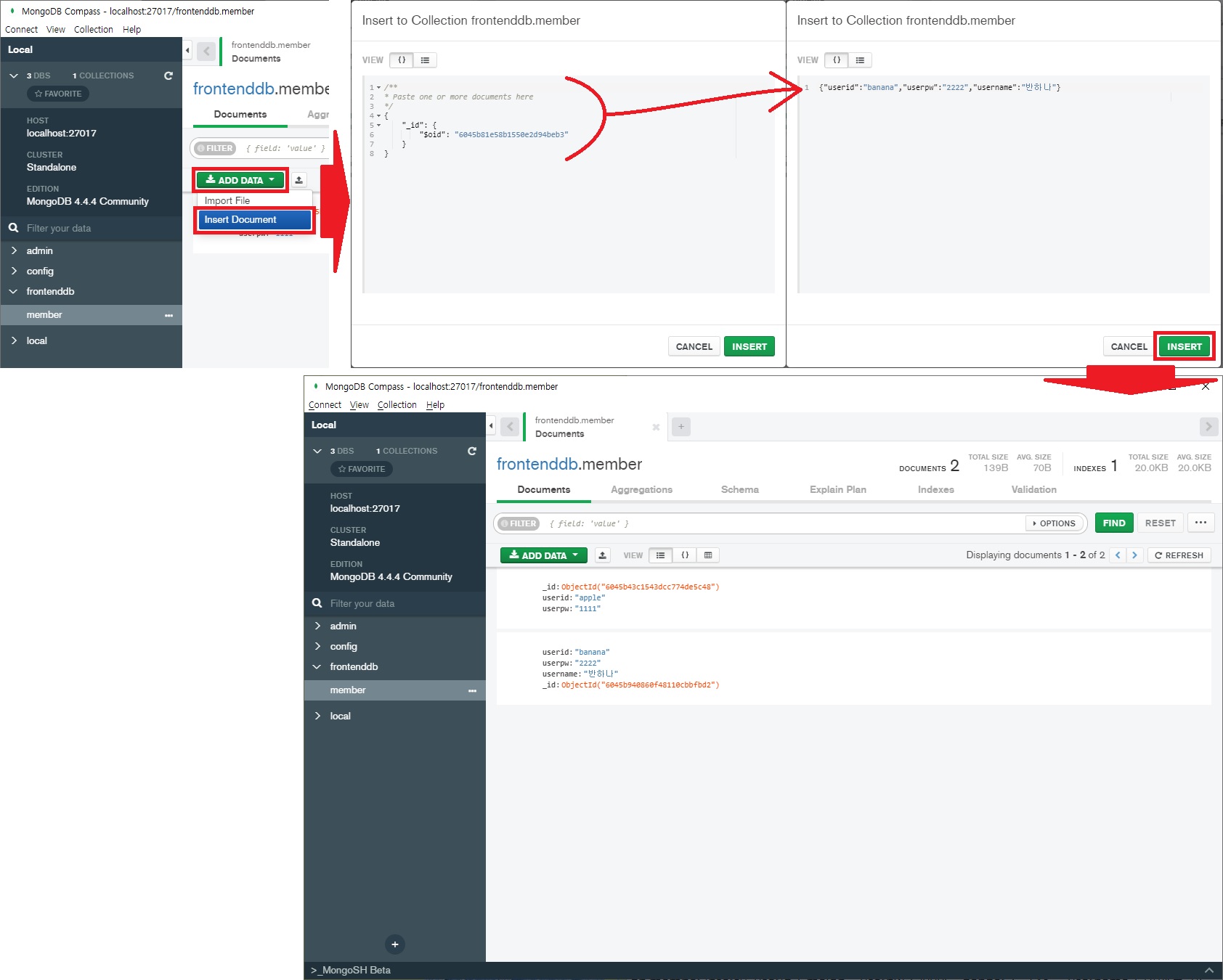Screen dimensions: 1223x980
Task: Click the Local connection header in bottom sidebar
Action: pyautogui.click(x=395, y=425)
